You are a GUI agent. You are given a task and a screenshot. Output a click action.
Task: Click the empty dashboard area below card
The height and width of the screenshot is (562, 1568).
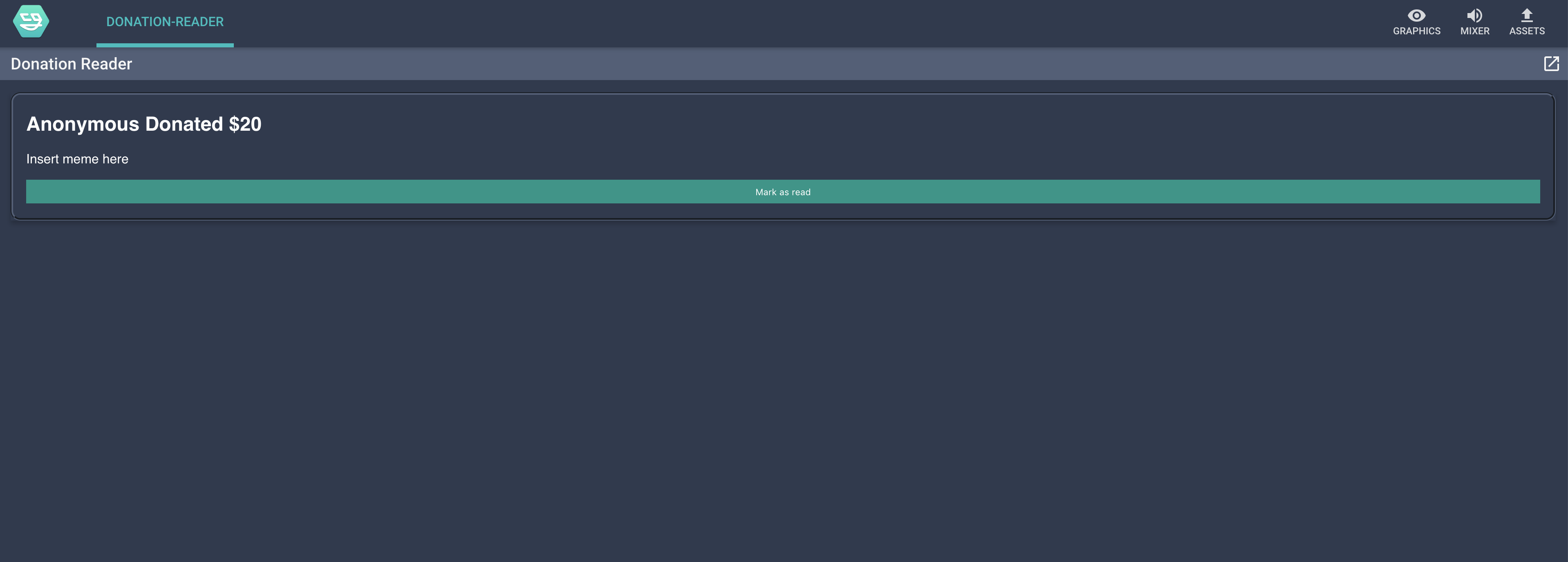[784, 389]
